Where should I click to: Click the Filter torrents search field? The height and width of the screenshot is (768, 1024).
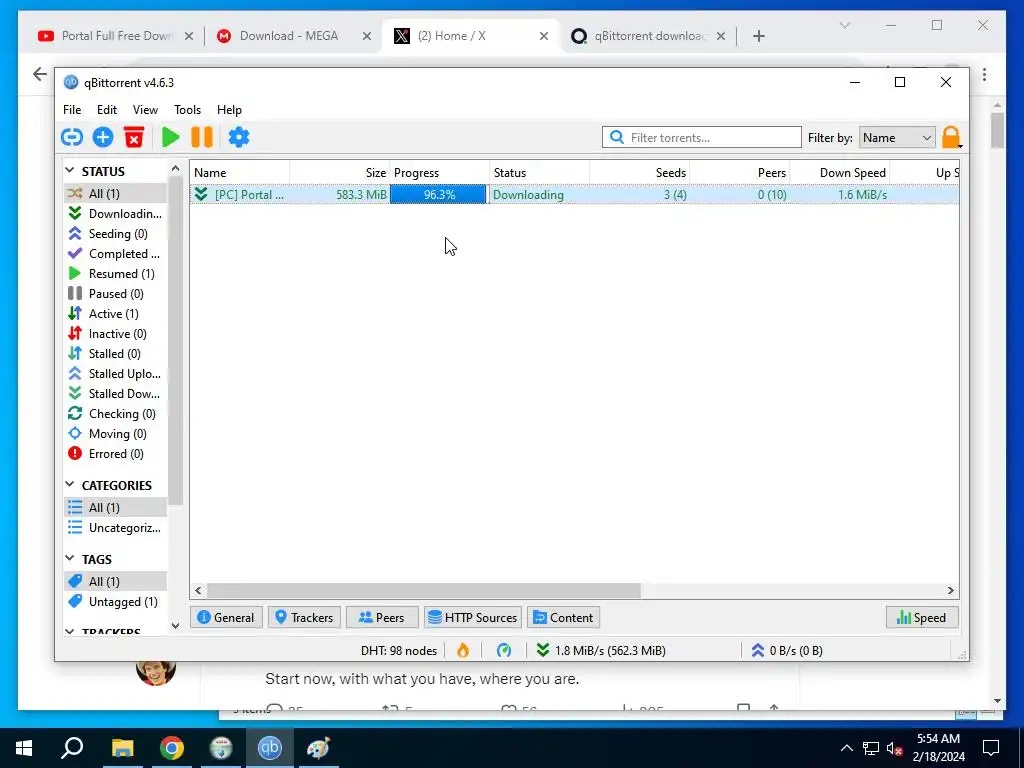click(x=701, y=138)
